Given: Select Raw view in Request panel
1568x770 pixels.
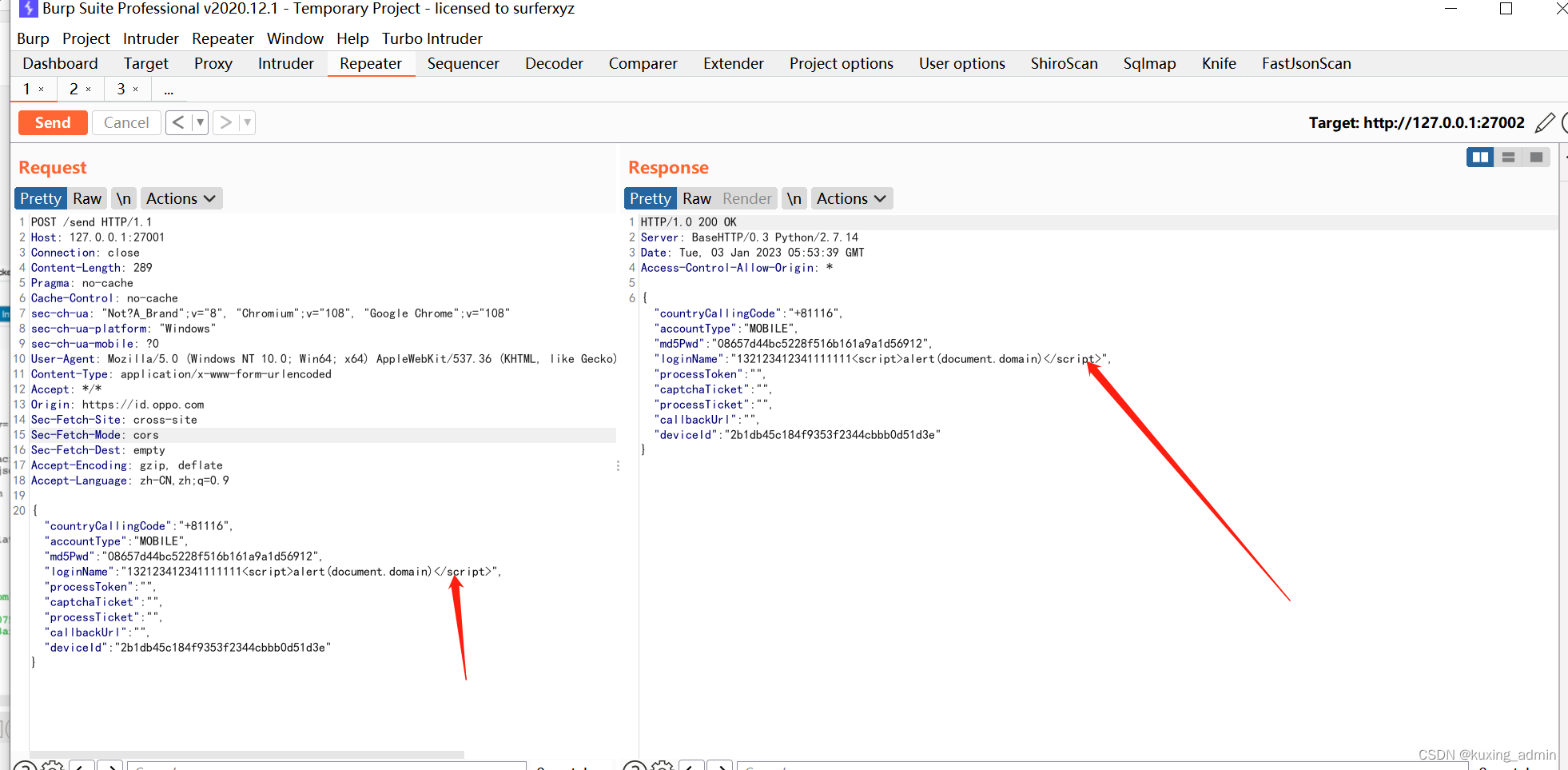Looking at the screenshot, I should pos(87,198).
